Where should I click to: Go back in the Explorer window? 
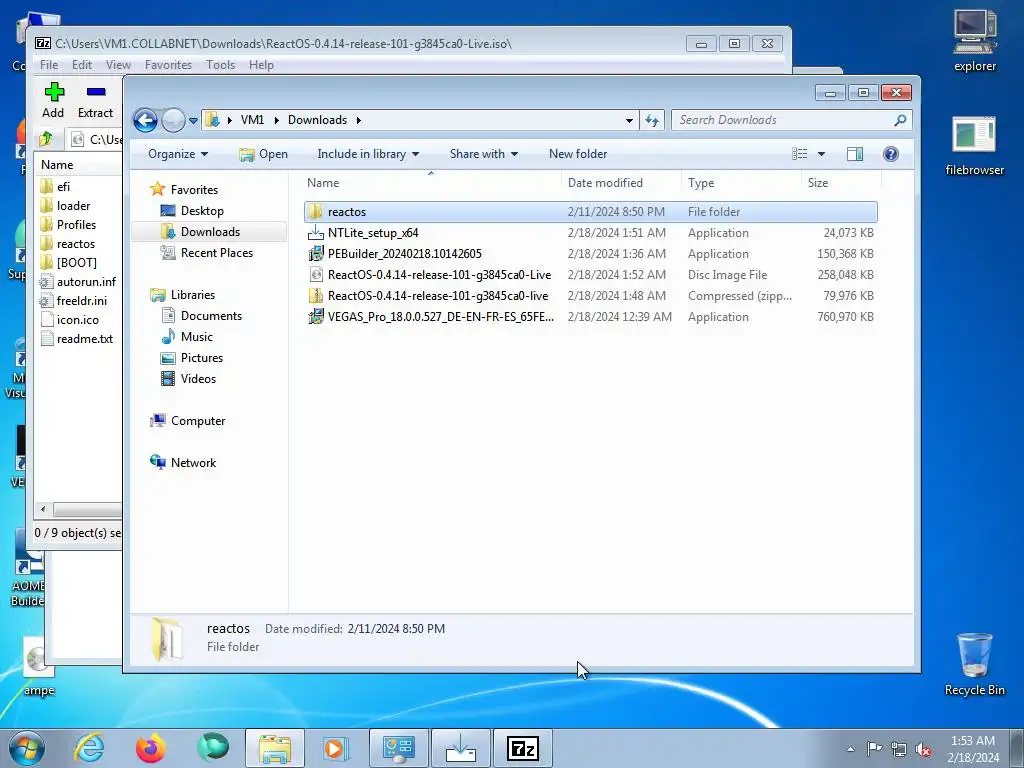click(x=145, y=120)
